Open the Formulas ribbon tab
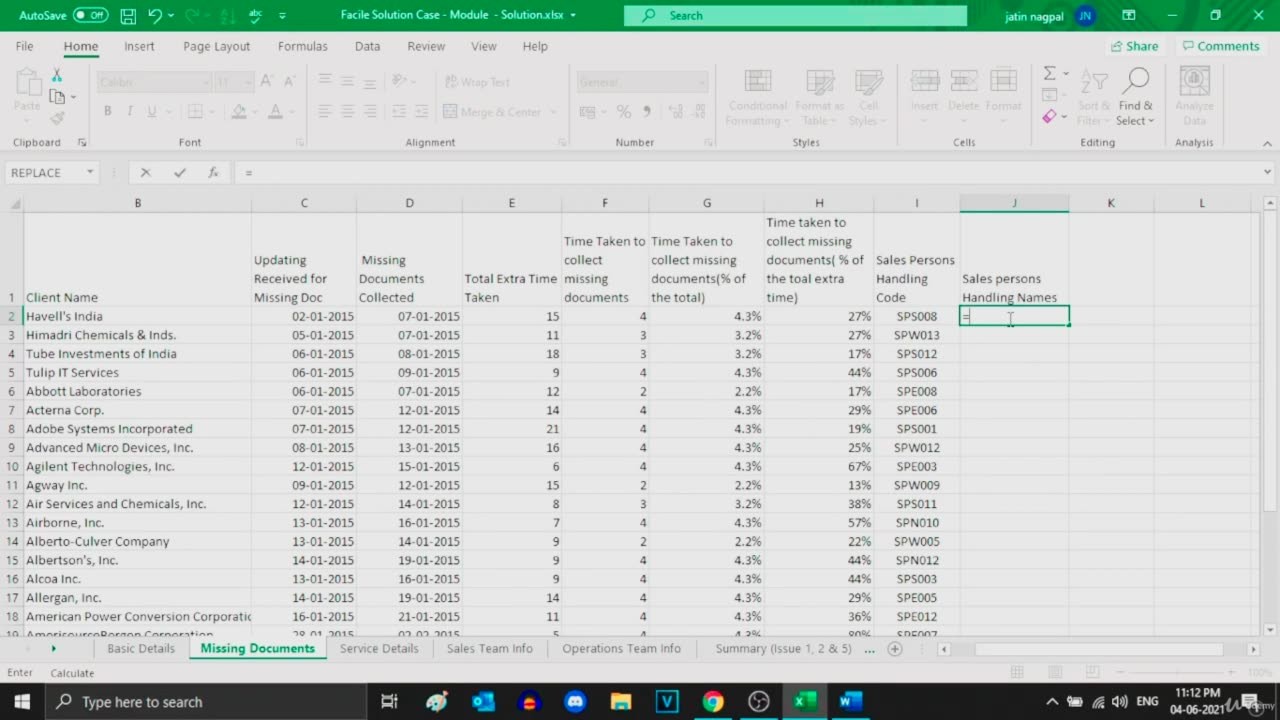1280x720 pixels. tap(302, 46)
